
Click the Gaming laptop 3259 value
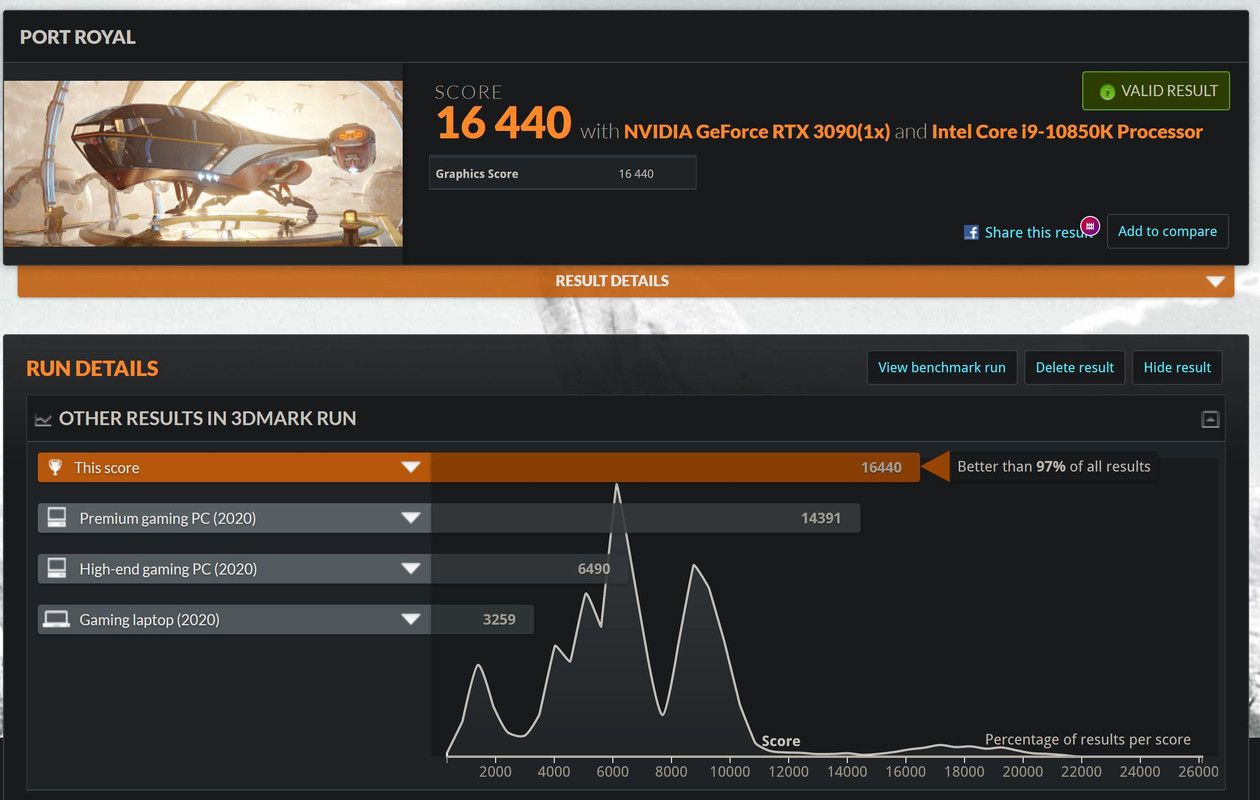tap(499, 619)
